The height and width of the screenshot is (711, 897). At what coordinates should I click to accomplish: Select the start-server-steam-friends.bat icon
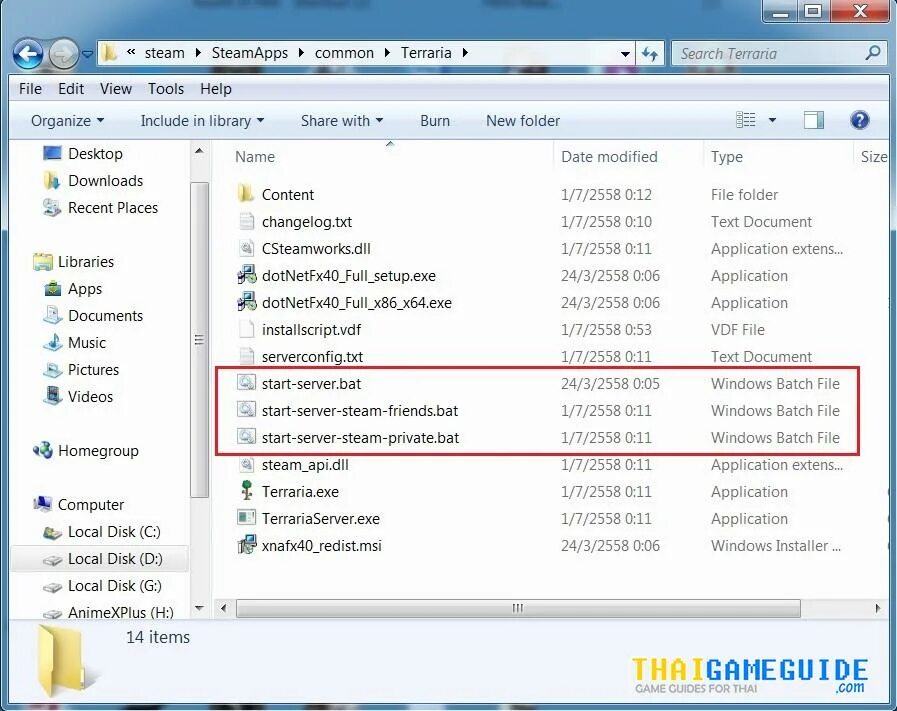[246, 410]
